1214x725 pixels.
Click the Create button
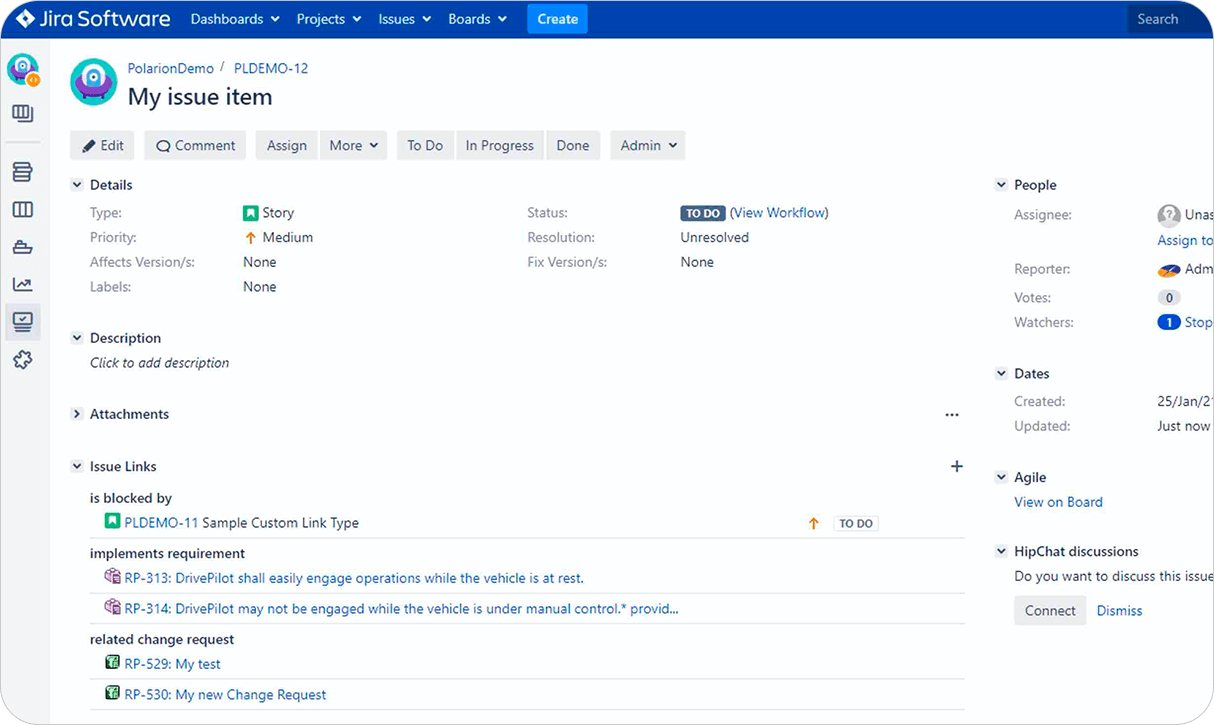click(x=557, y=19)
